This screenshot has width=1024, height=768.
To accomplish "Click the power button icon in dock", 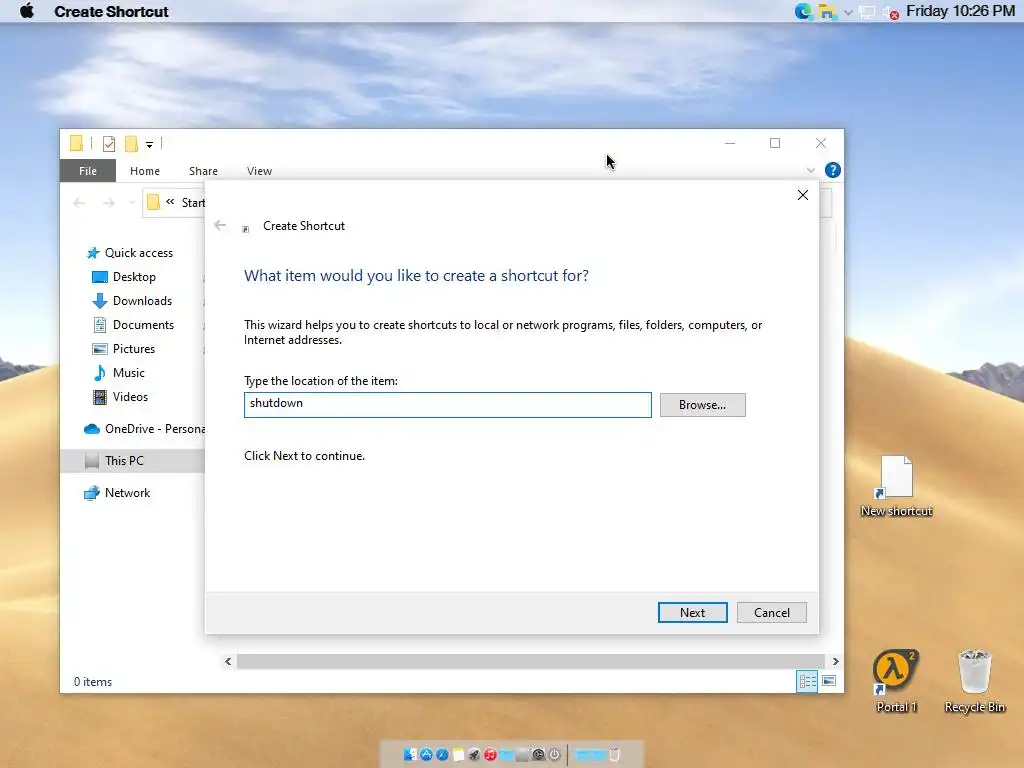I will click(554, 754).
